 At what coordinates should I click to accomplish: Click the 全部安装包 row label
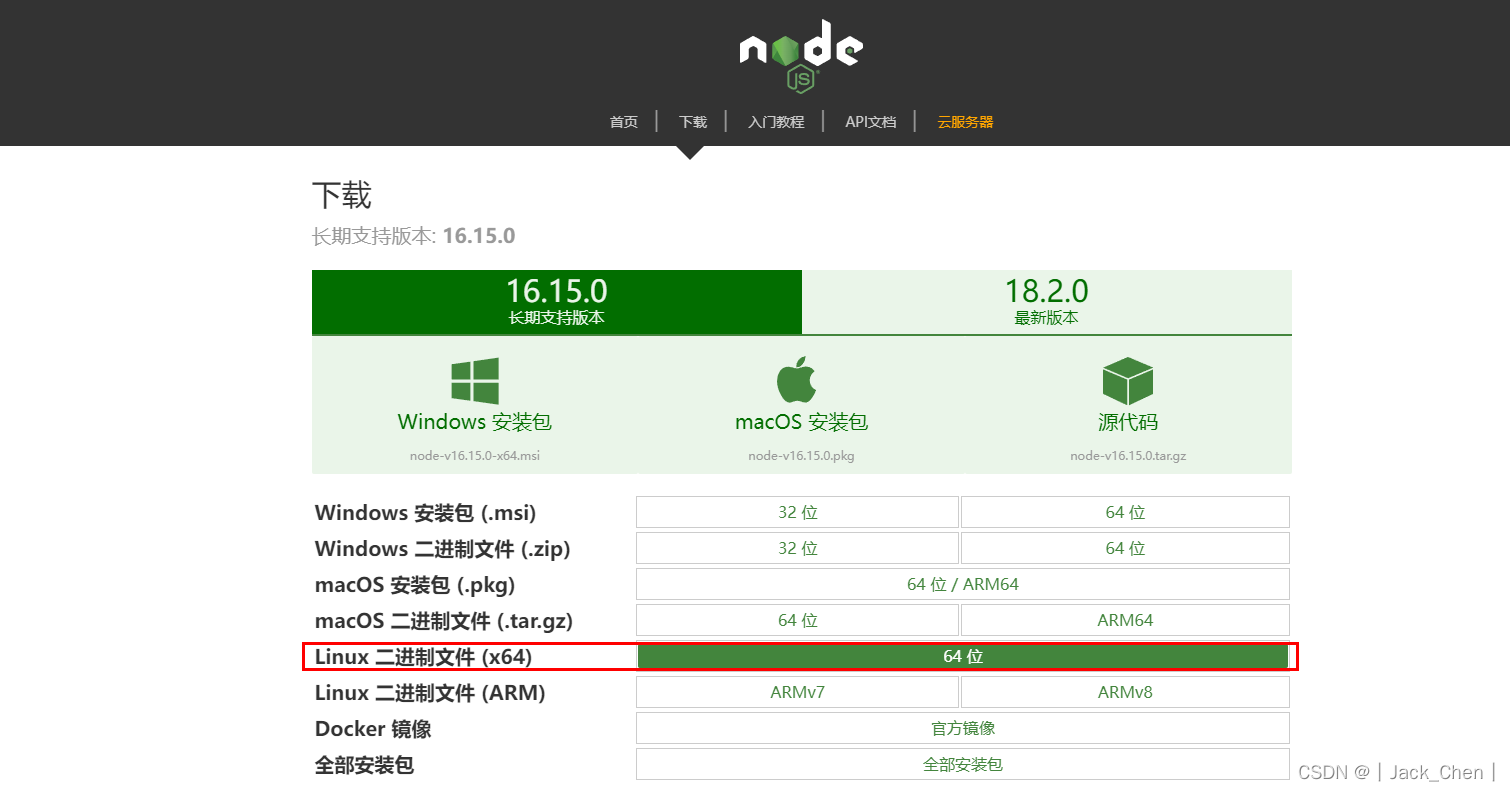tap(364, 765)
